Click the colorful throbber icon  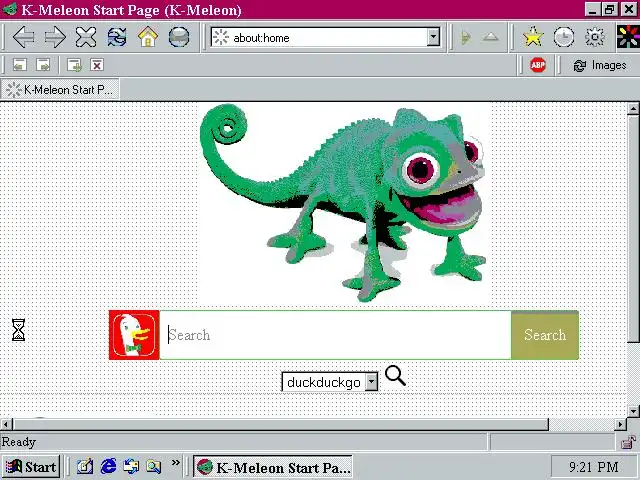pos(628,37)
